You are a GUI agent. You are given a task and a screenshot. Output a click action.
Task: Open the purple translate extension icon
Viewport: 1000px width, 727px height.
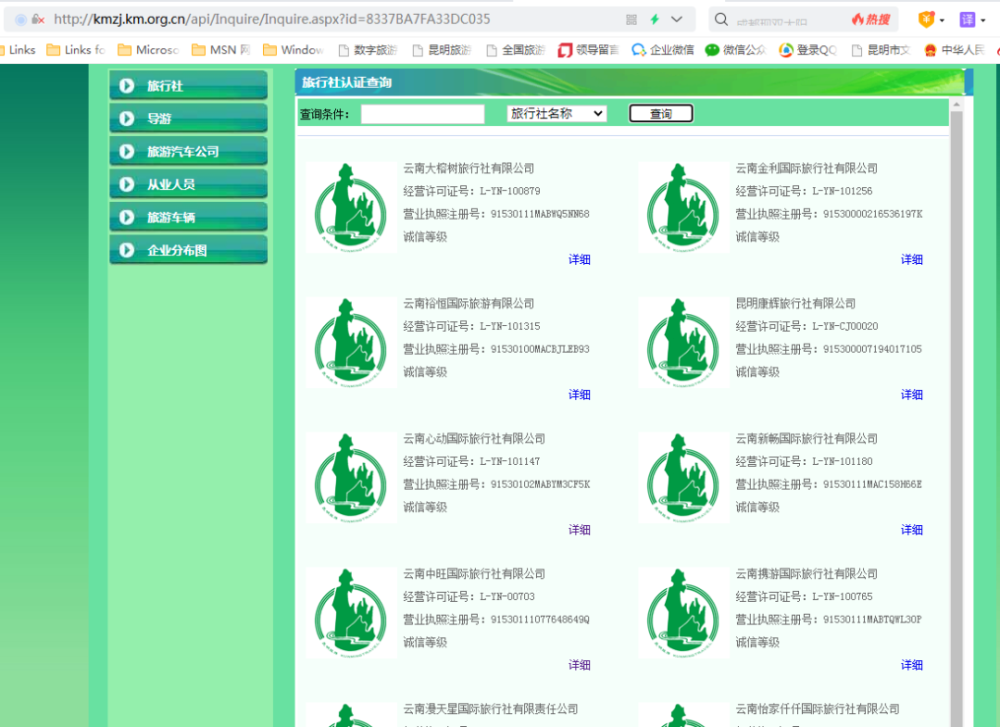click(967, 20)
